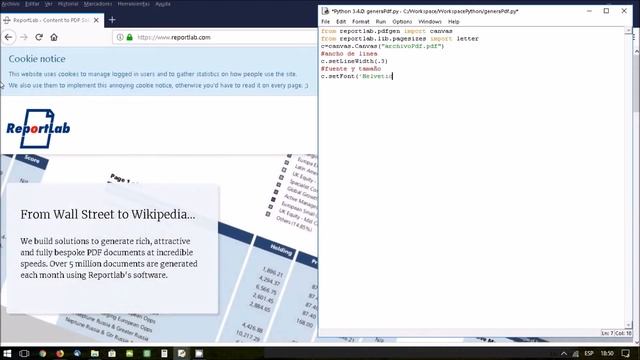Minimize the IDLE generaPdf.py window
Image resolution: width=640 pixels, height=360 pixels.
[589, 11]
